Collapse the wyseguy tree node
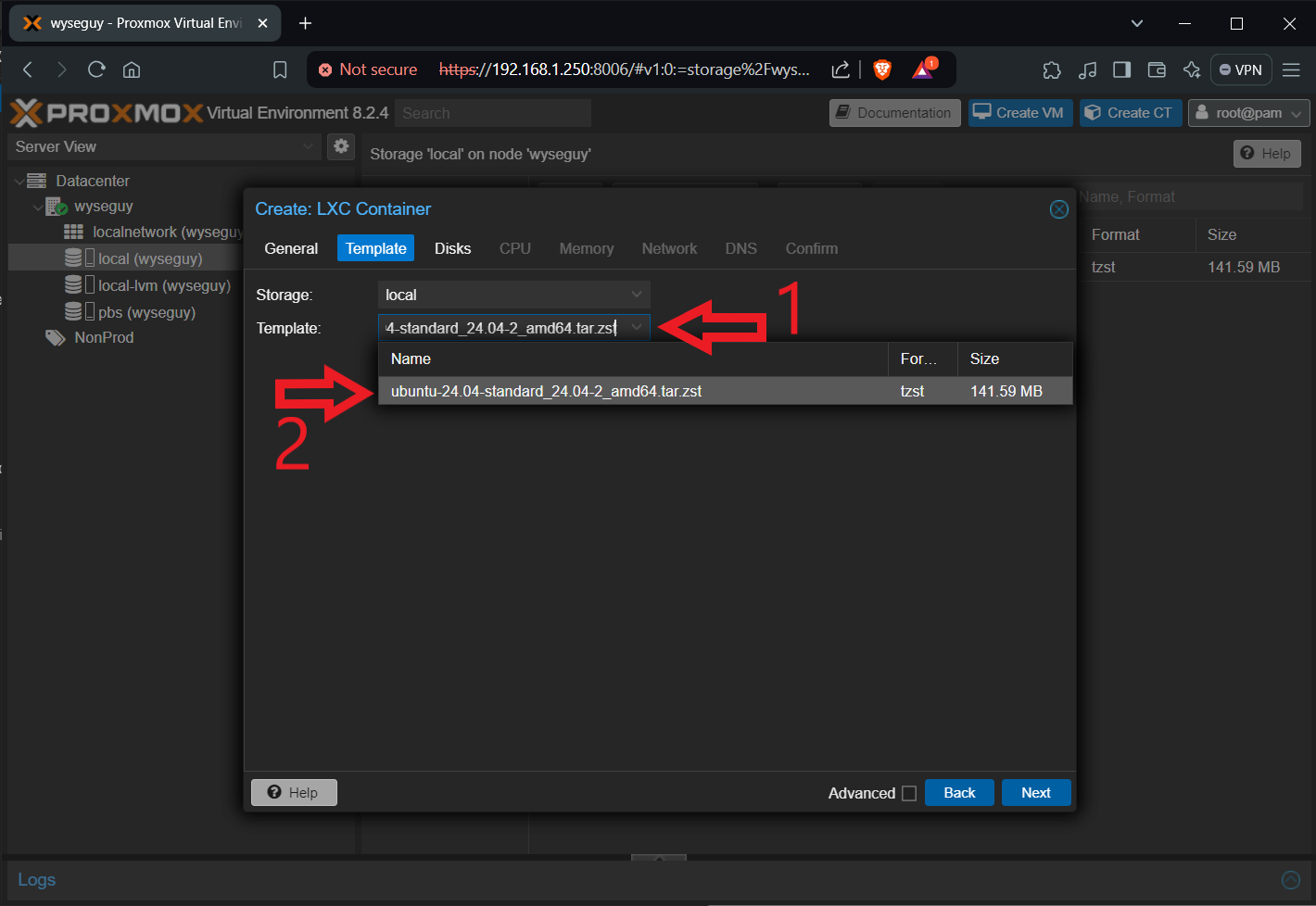Image resolution: width=1316 pixels, height=906 pixels. 38,207
